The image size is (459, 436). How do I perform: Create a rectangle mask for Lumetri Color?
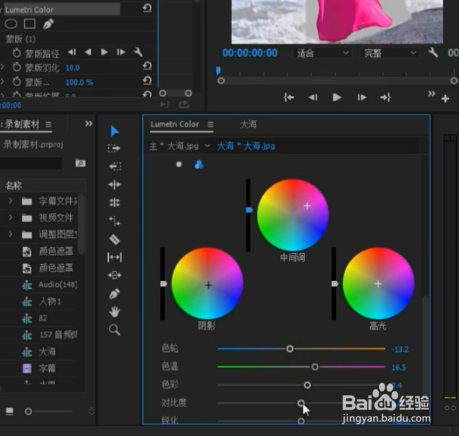click(30, 24)
